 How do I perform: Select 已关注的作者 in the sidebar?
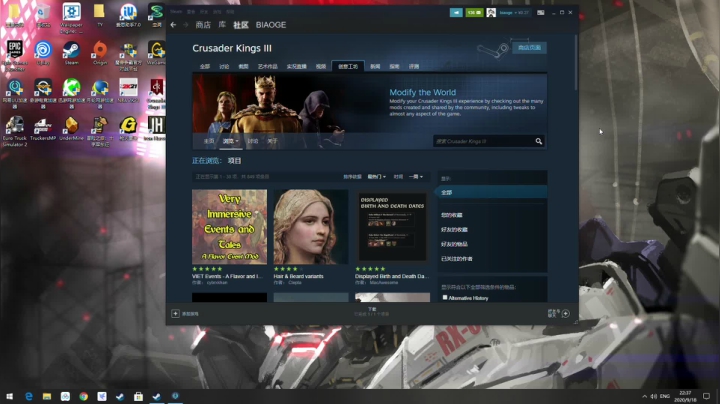(457, 258)
